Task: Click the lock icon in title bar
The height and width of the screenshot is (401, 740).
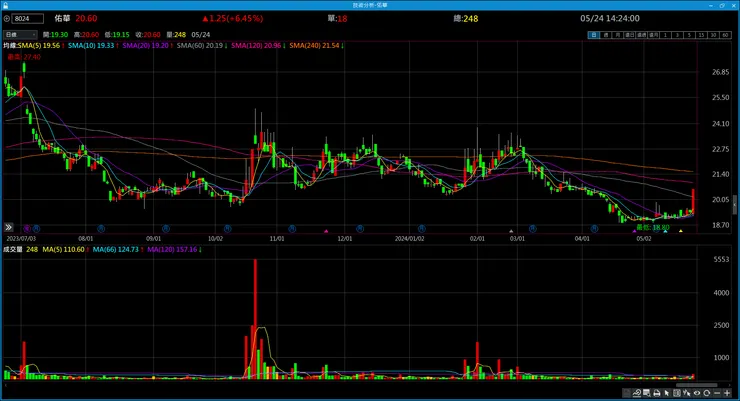Action: tap(5, 5)
